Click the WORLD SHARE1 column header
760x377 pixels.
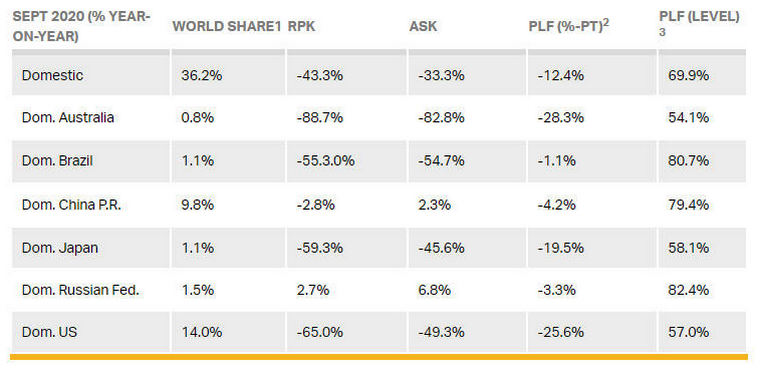(x=226, y=26)
